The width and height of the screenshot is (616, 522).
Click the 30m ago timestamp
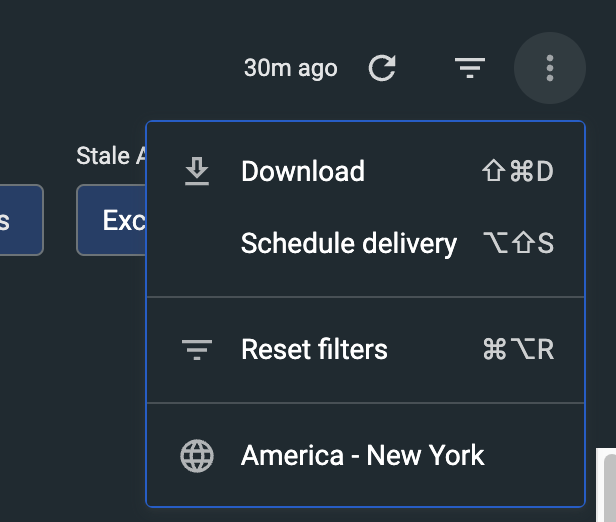point(290,68)
